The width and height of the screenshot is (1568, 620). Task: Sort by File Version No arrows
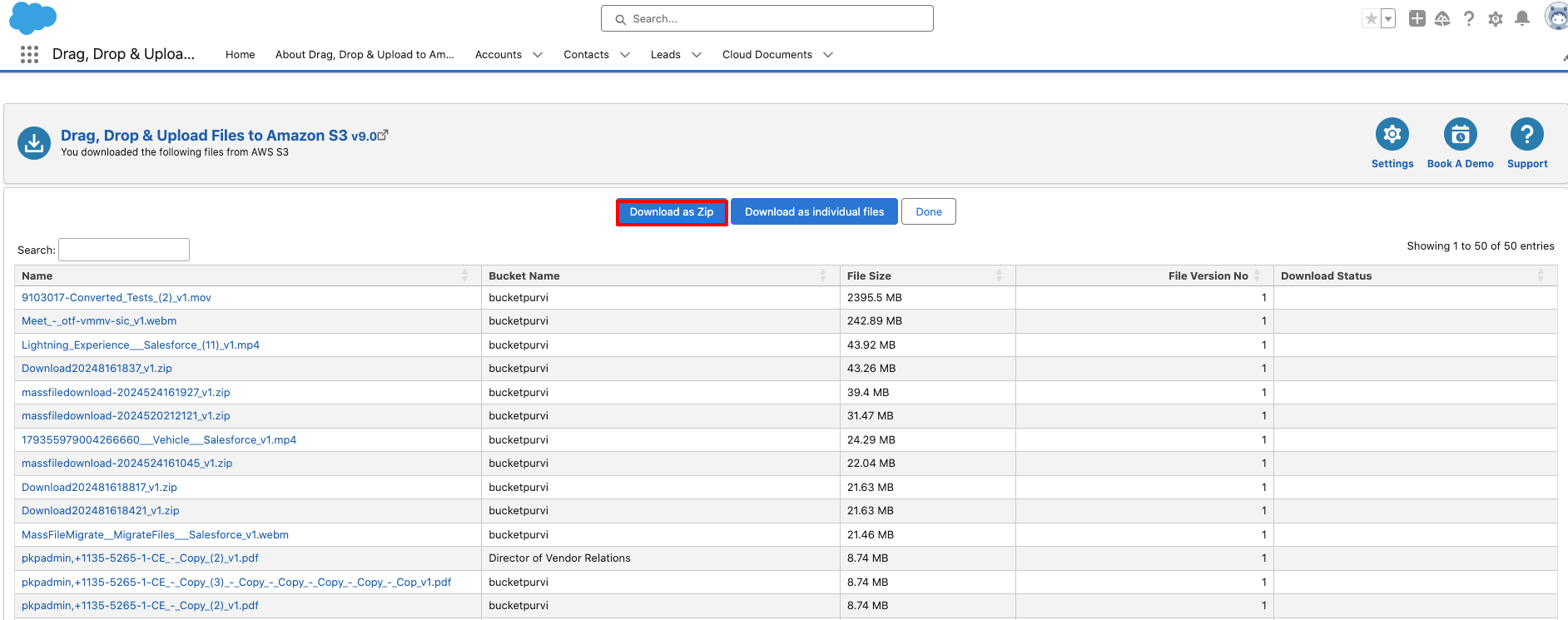[x=1257, y=275]
